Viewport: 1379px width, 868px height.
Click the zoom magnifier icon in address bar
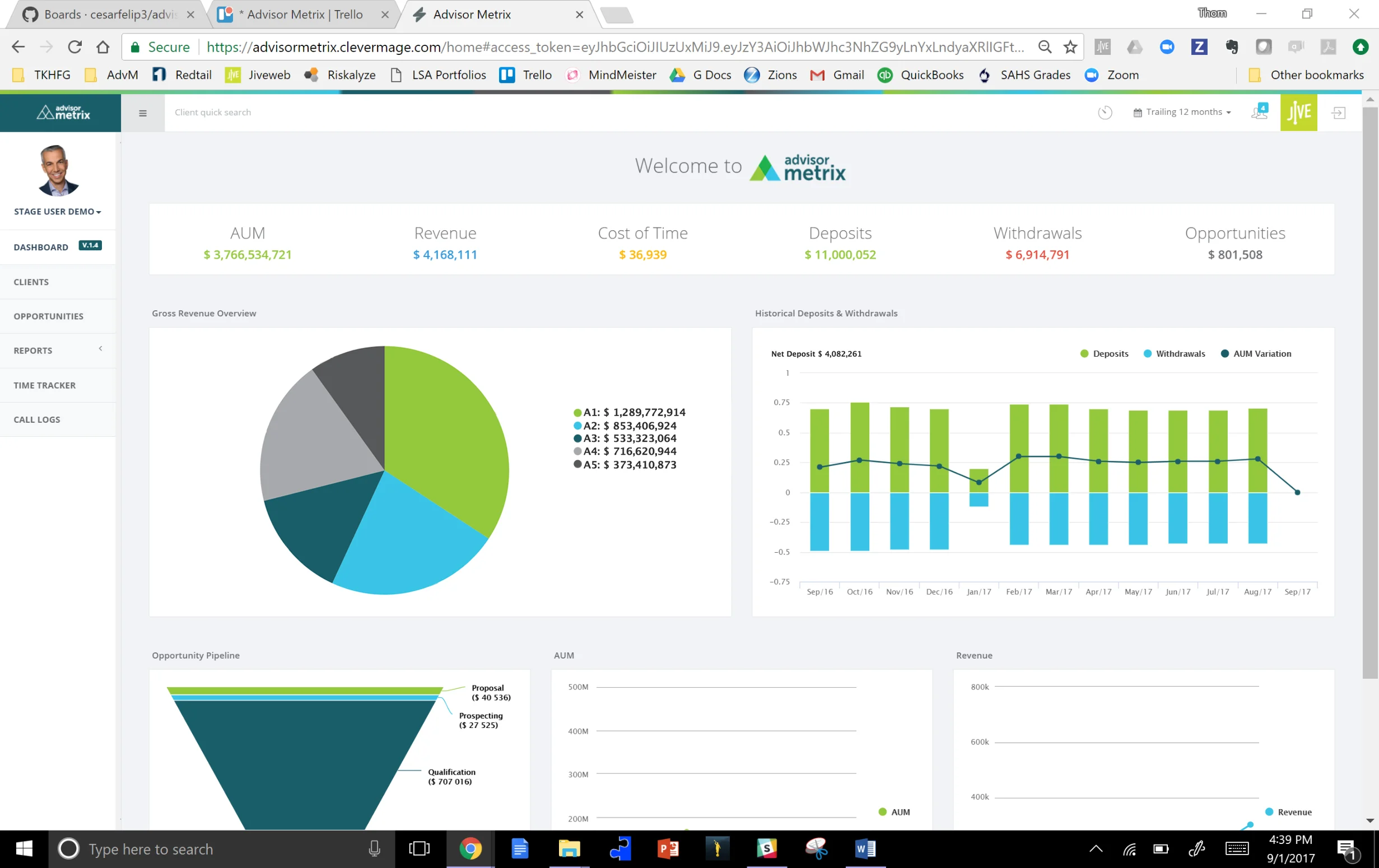1045,47
